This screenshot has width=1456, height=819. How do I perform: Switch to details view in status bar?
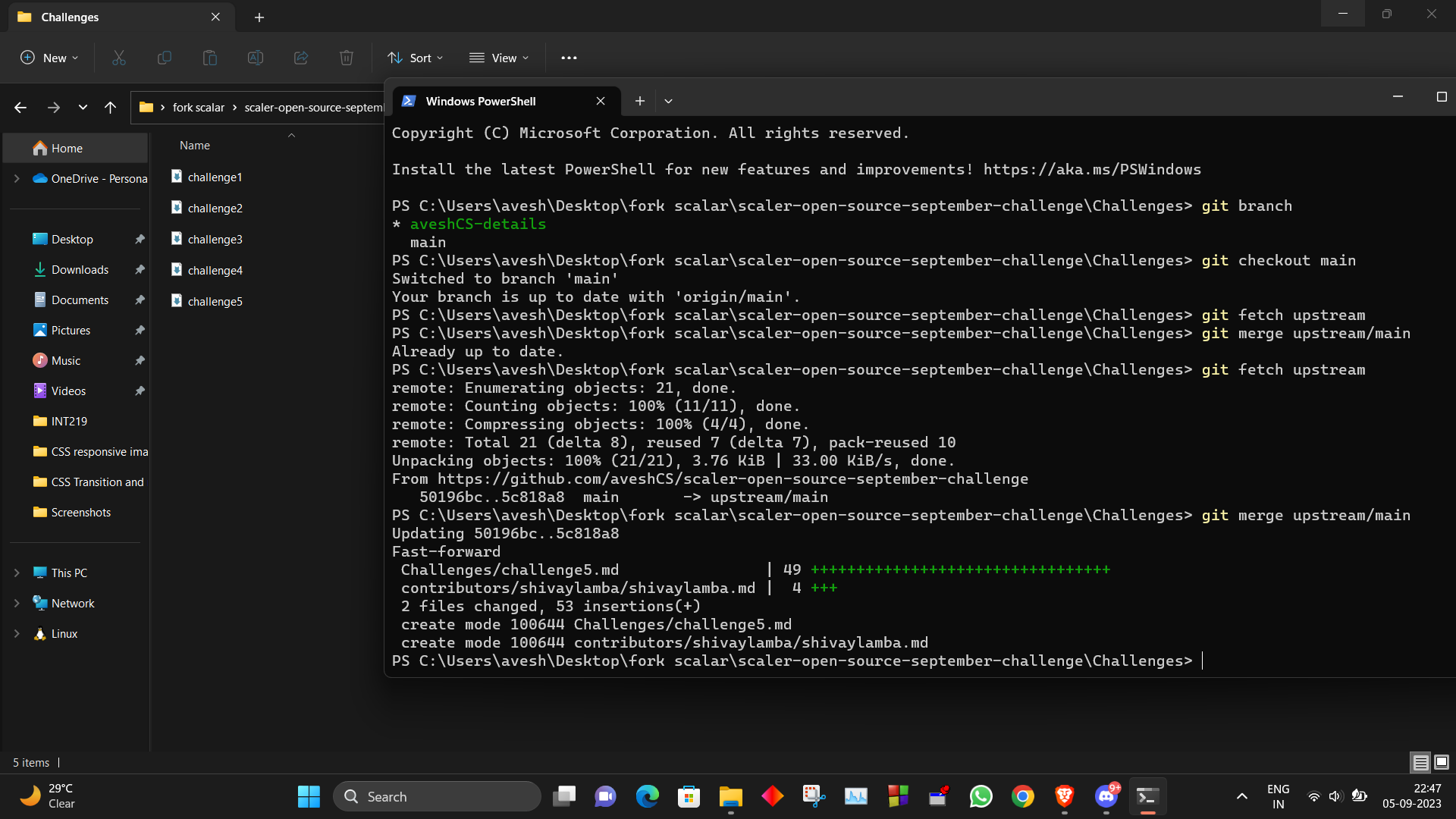pos(1419,762)
